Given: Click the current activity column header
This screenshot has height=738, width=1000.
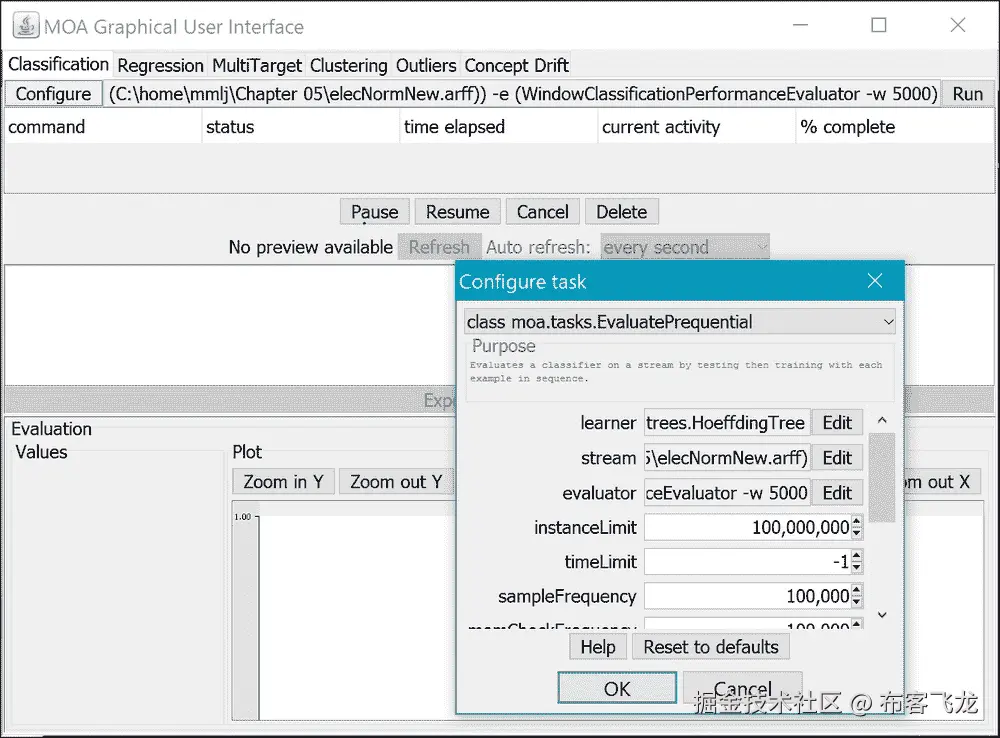Looking at the screenshot, I should (x=696, y=127).
